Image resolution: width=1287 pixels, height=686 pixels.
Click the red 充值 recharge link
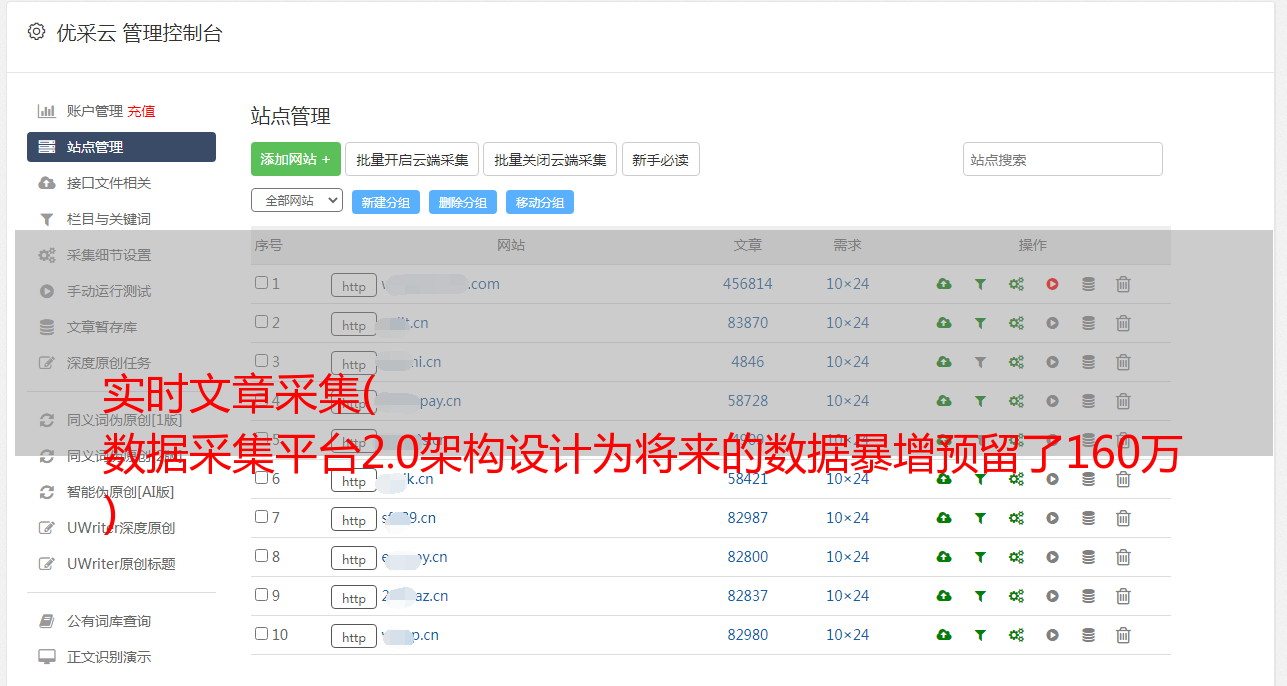click(x=141, y=111)
